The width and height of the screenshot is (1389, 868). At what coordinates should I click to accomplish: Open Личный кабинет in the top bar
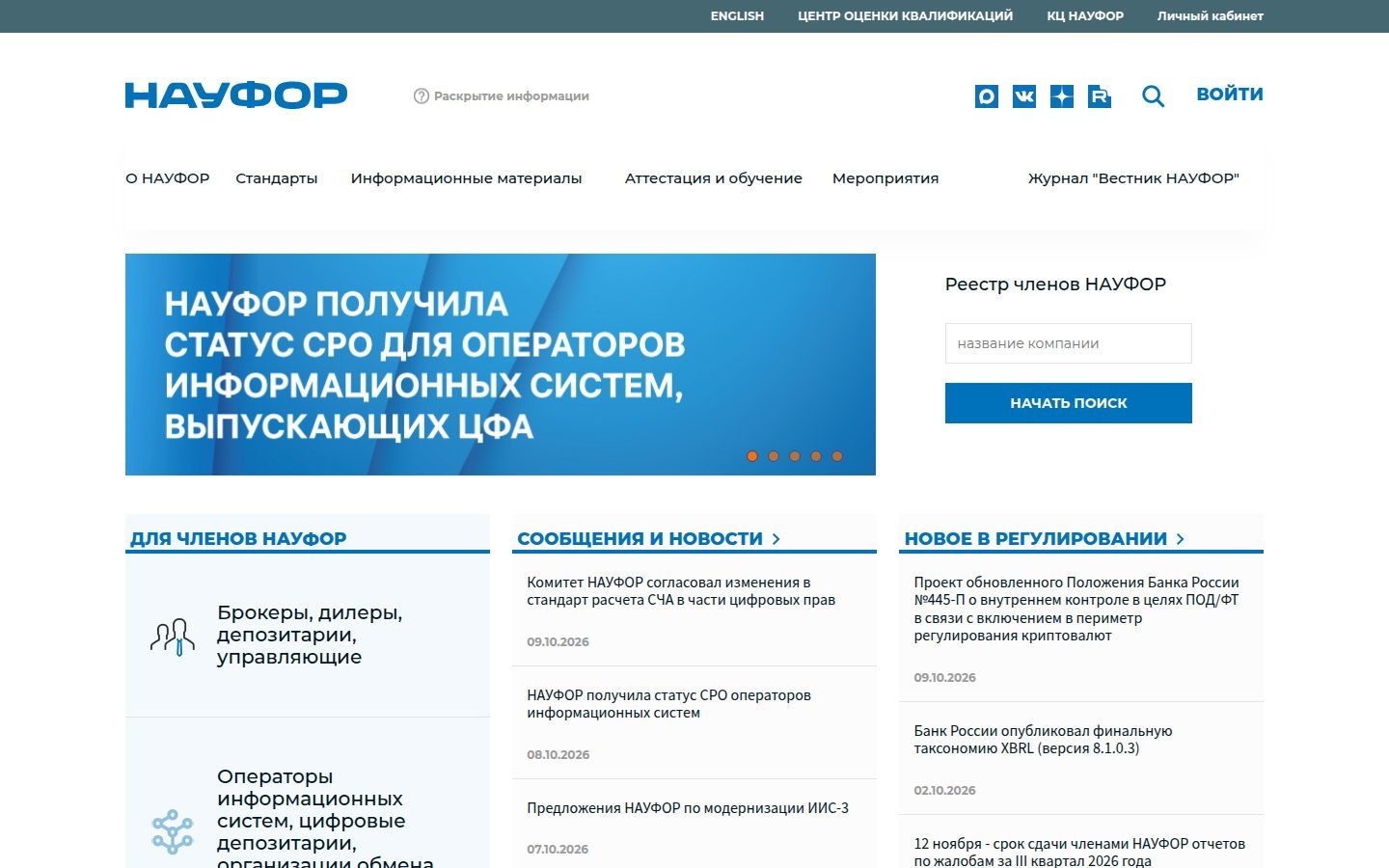point(1211,16)
